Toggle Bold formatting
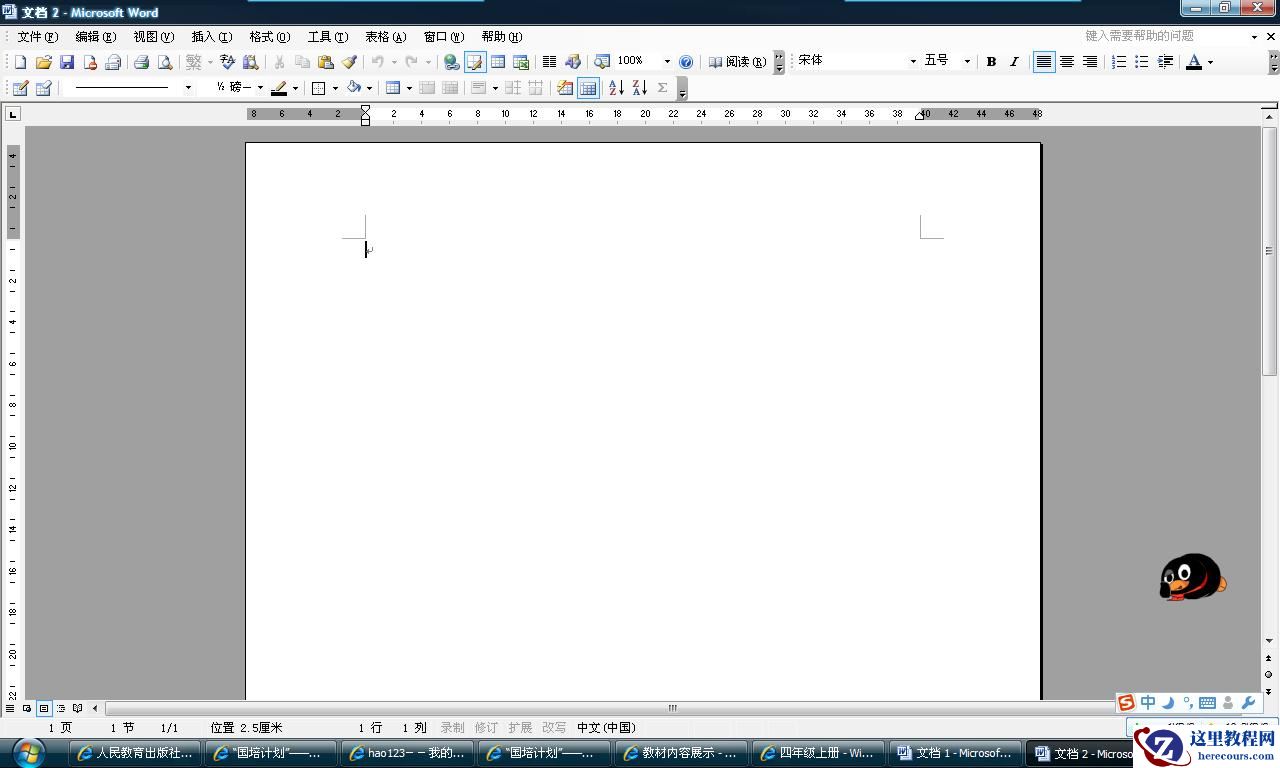 (991, 62)
